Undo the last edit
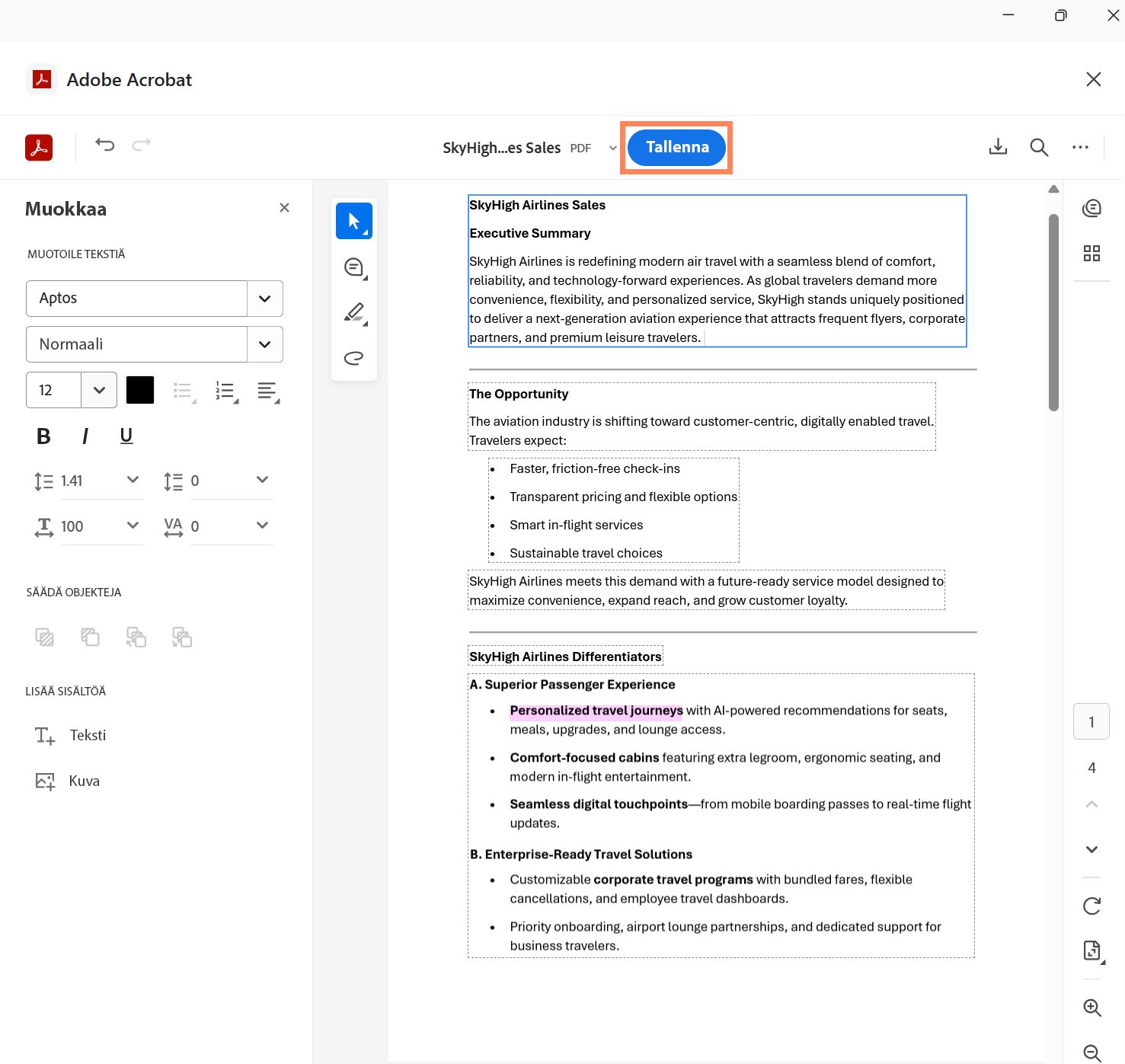This screenshot has height=1064, width=1125. 105,145
